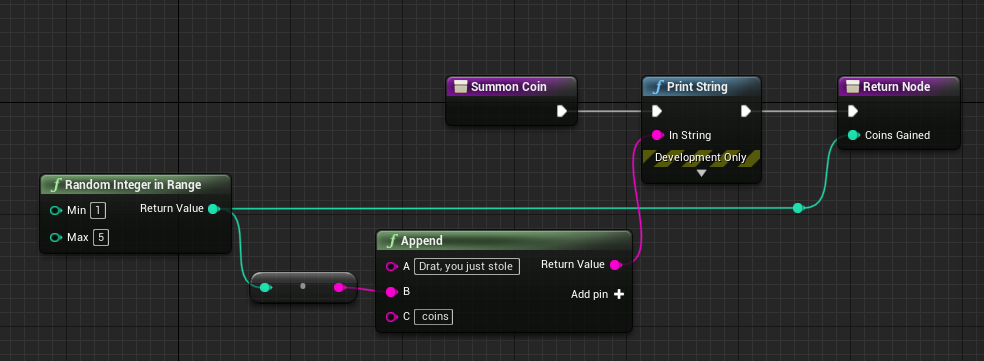Click the Coins Gained pin

coord(853,135)
